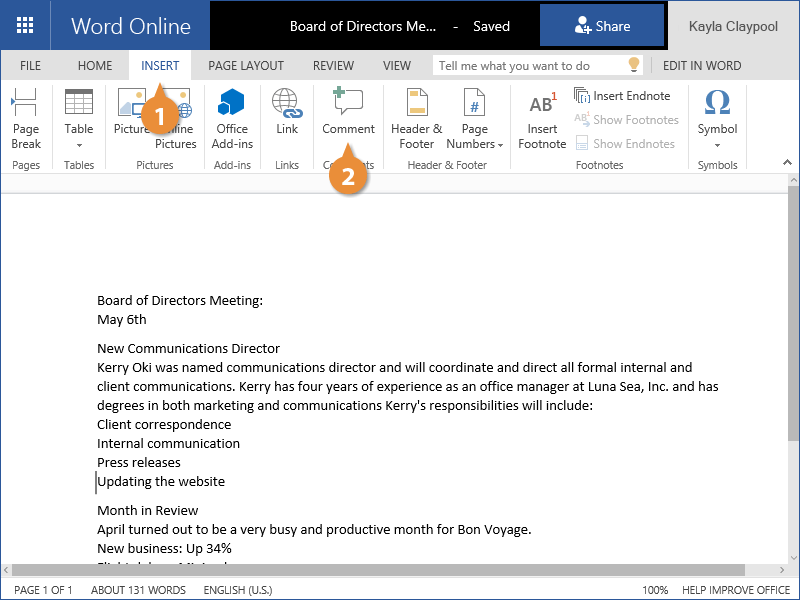Click Edit in Word
This screenshot has height=600, width=800.
pos(702,66)
